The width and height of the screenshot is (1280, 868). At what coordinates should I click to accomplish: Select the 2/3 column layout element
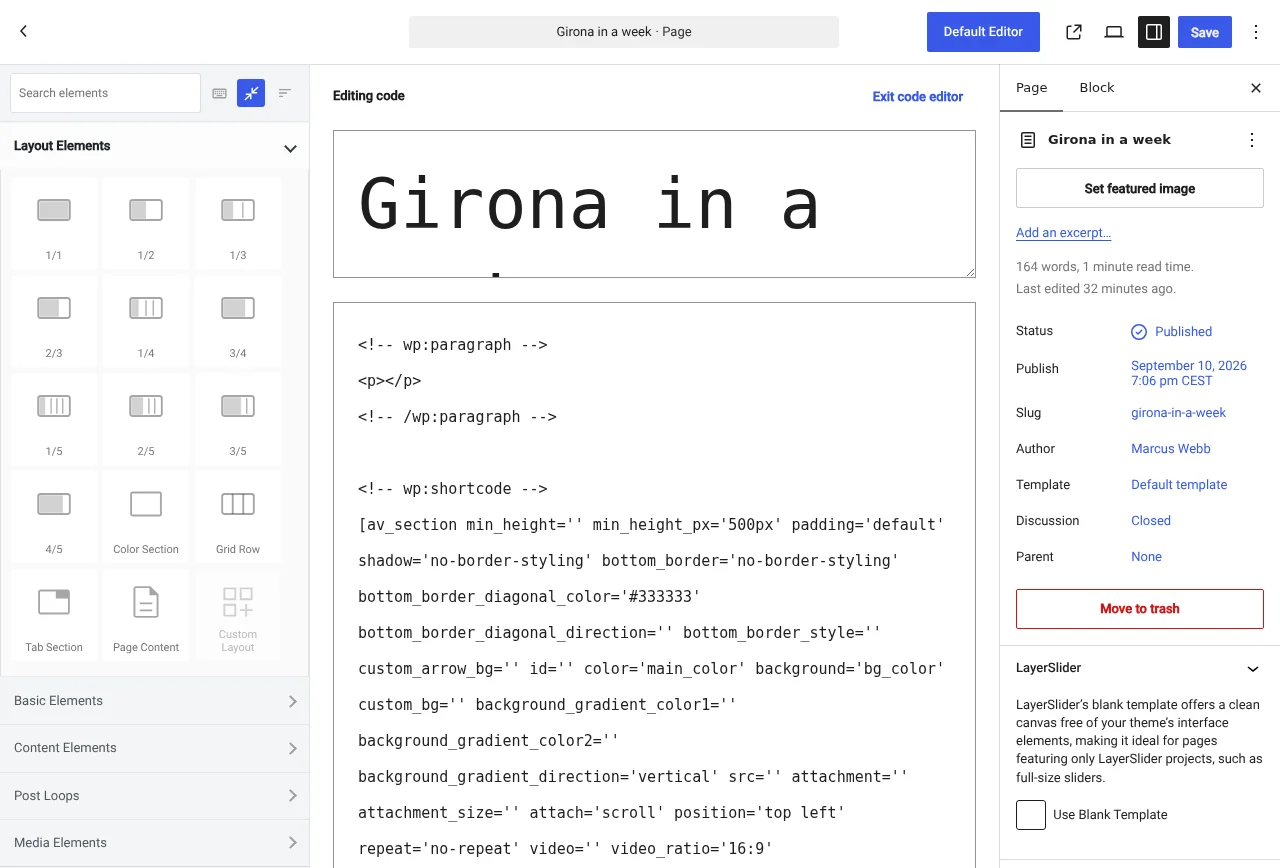54,322
